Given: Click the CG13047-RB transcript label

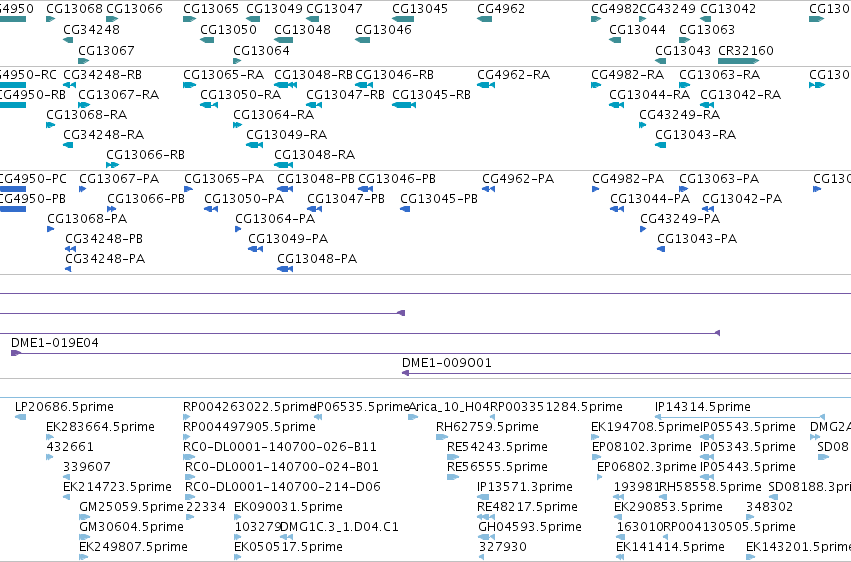Looking at the screenshot, I should 345,95.
